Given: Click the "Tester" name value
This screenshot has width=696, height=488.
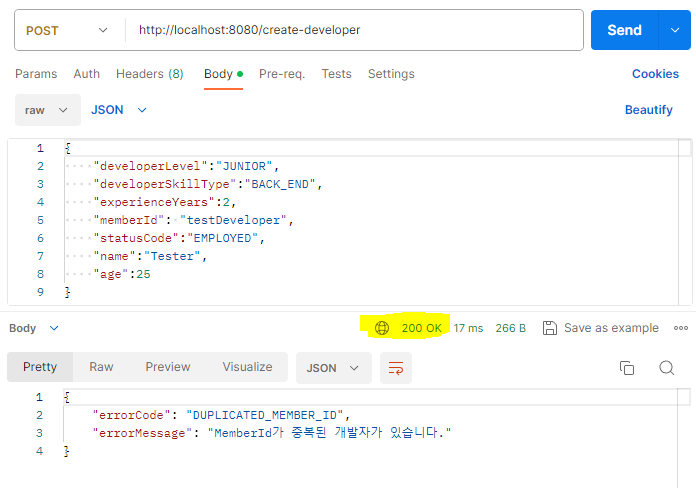Looking at the screenshot, I should (x=172, y=256).
